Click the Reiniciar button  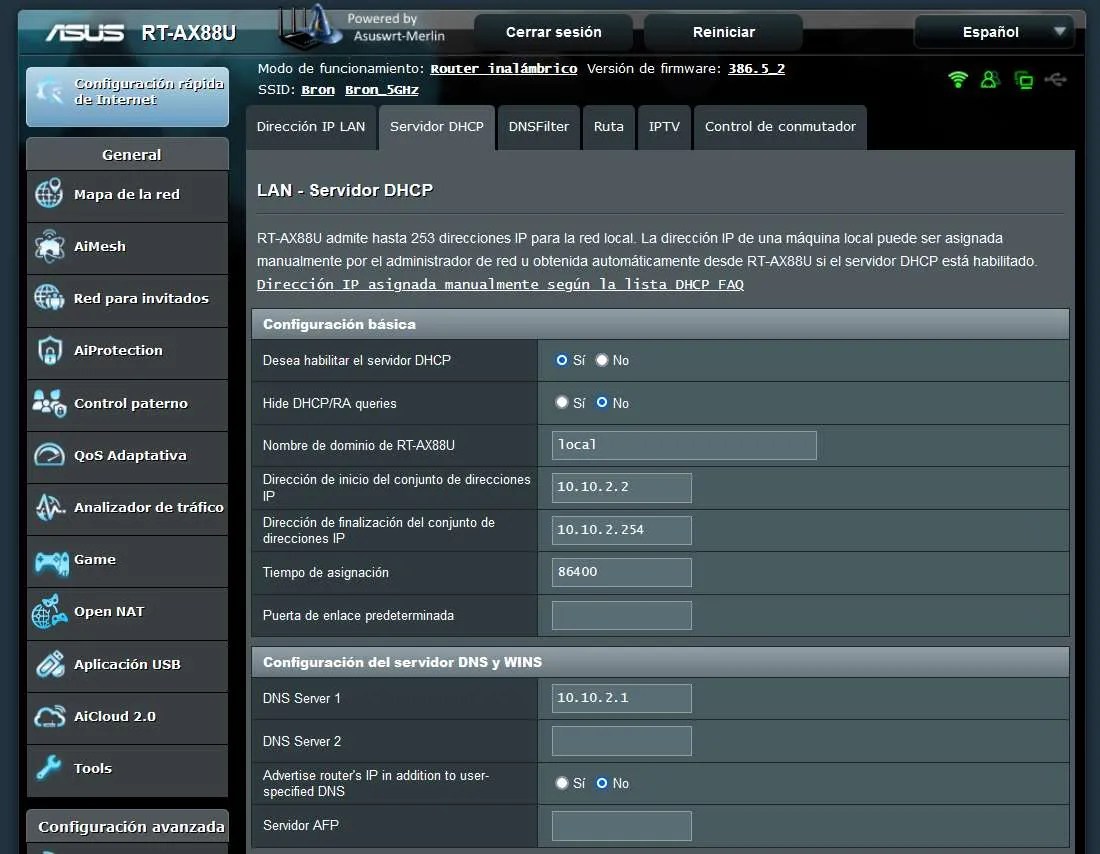pos(722,31)
